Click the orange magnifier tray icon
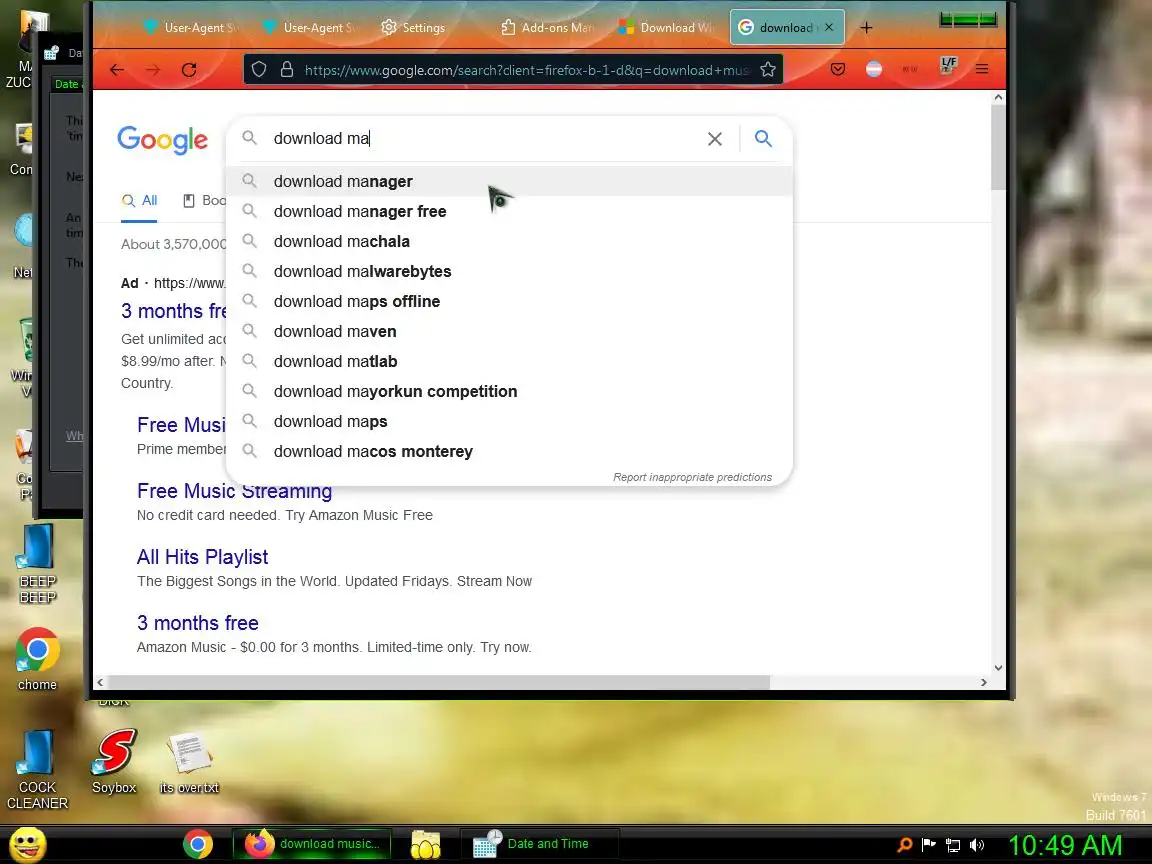The width and height of the screenshot is (1152, 864). pyautogui.click(x=905, y=845)
